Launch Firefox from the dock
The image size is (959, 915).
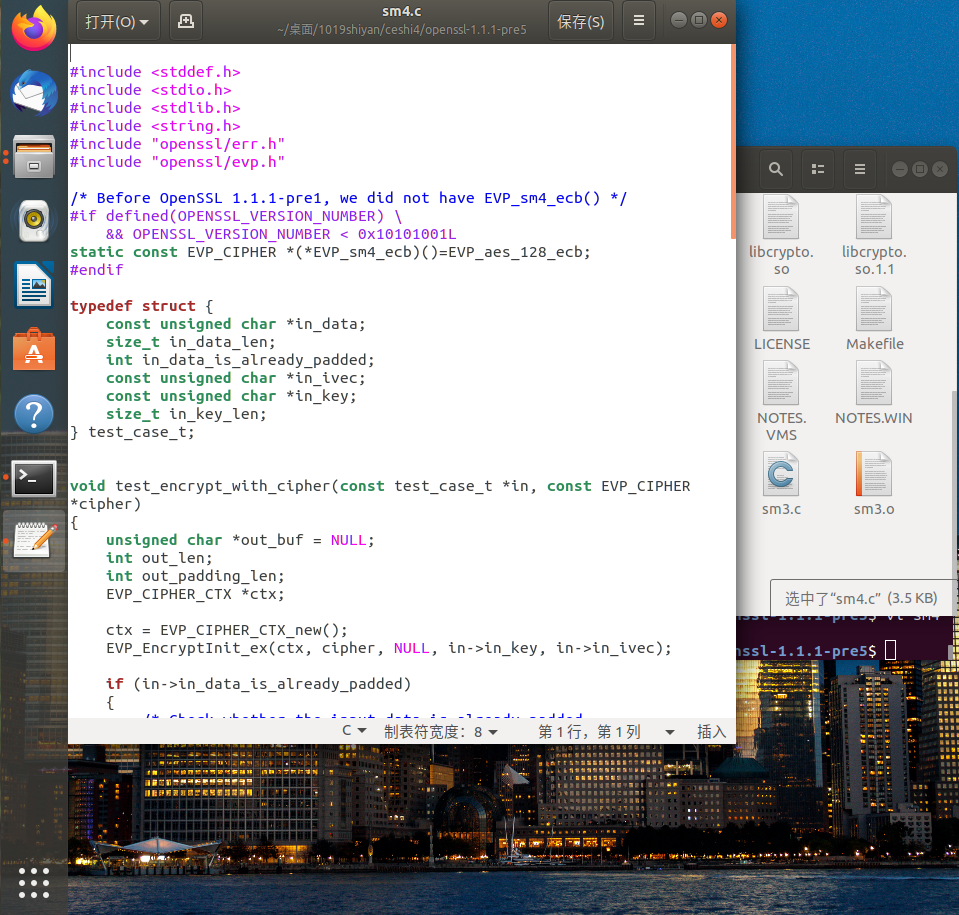click(x=34, y=29)
